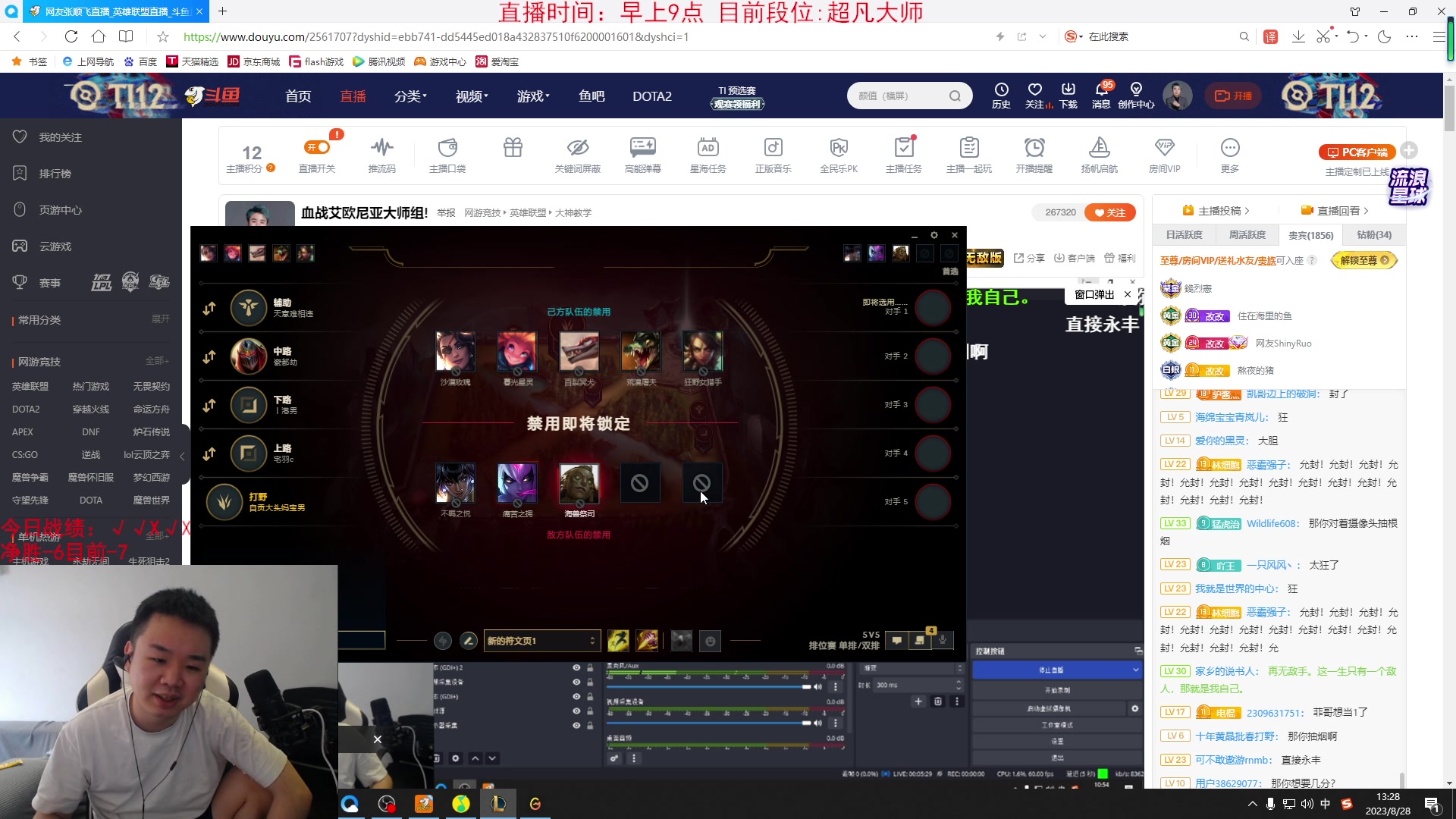
Task: Open the gift box icon in the streamer toolbar
Action: coord(513,147)
